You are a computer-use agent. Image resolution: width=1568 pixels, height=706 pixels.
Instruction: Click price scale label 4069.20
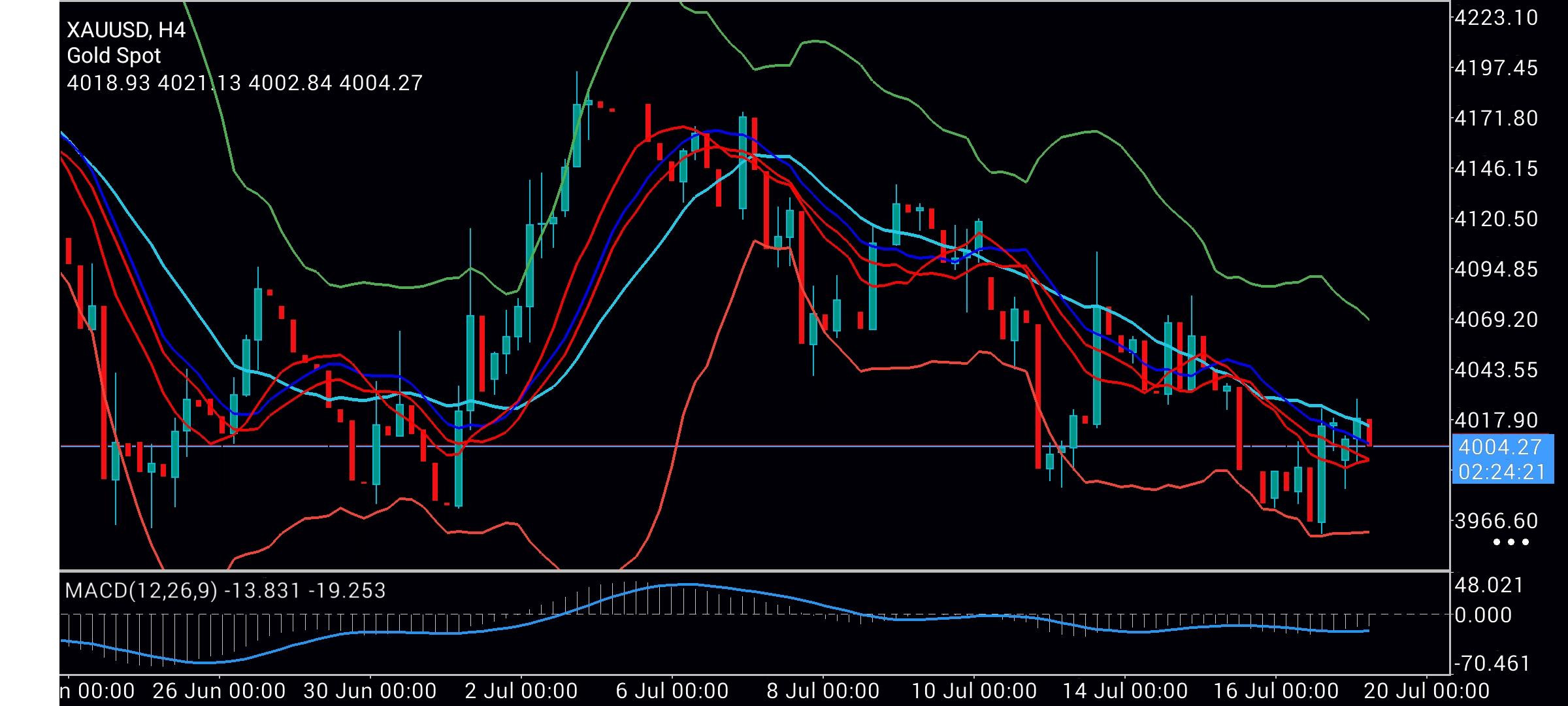[x=1495, y=320]
